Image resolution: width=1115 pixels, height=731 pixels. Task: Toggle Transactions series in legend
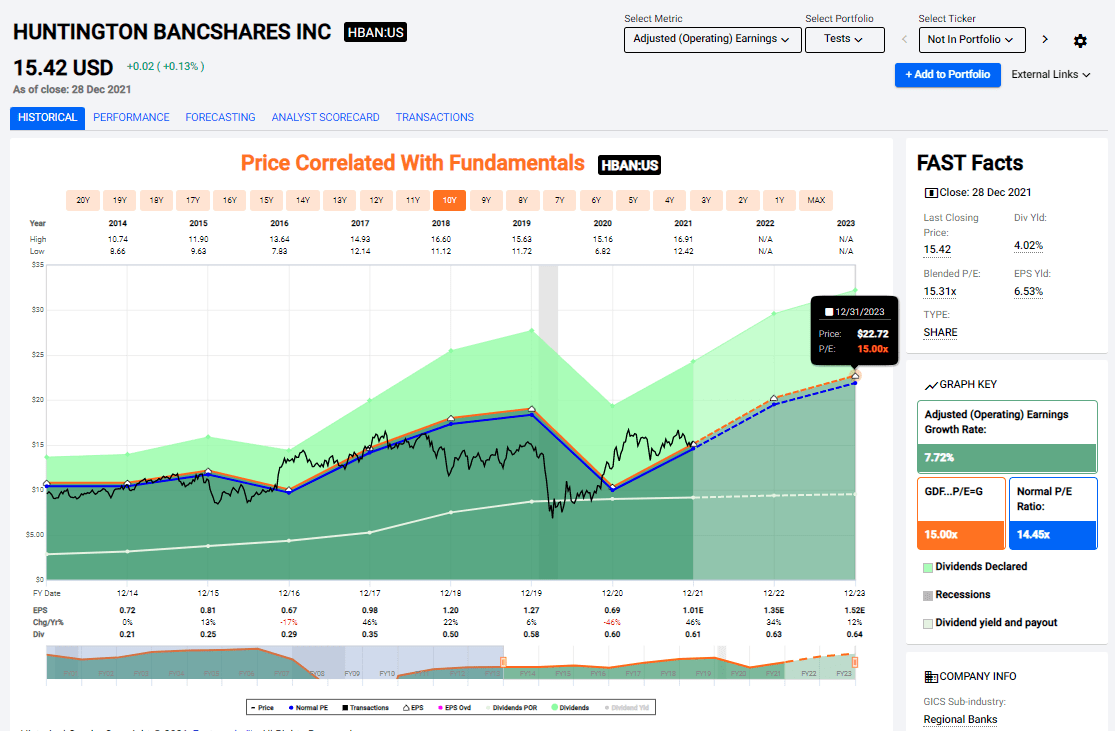click(x=366, y=708)
